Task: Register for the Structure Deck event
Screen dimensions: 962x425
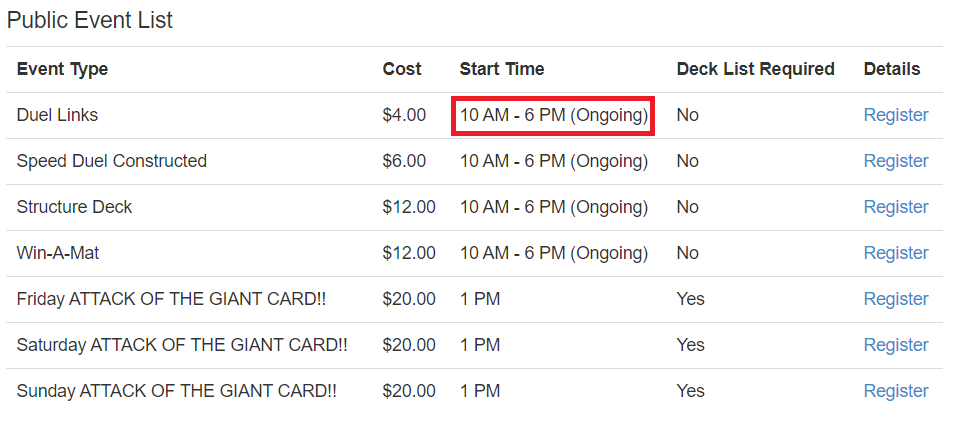Action: point(896,207)
